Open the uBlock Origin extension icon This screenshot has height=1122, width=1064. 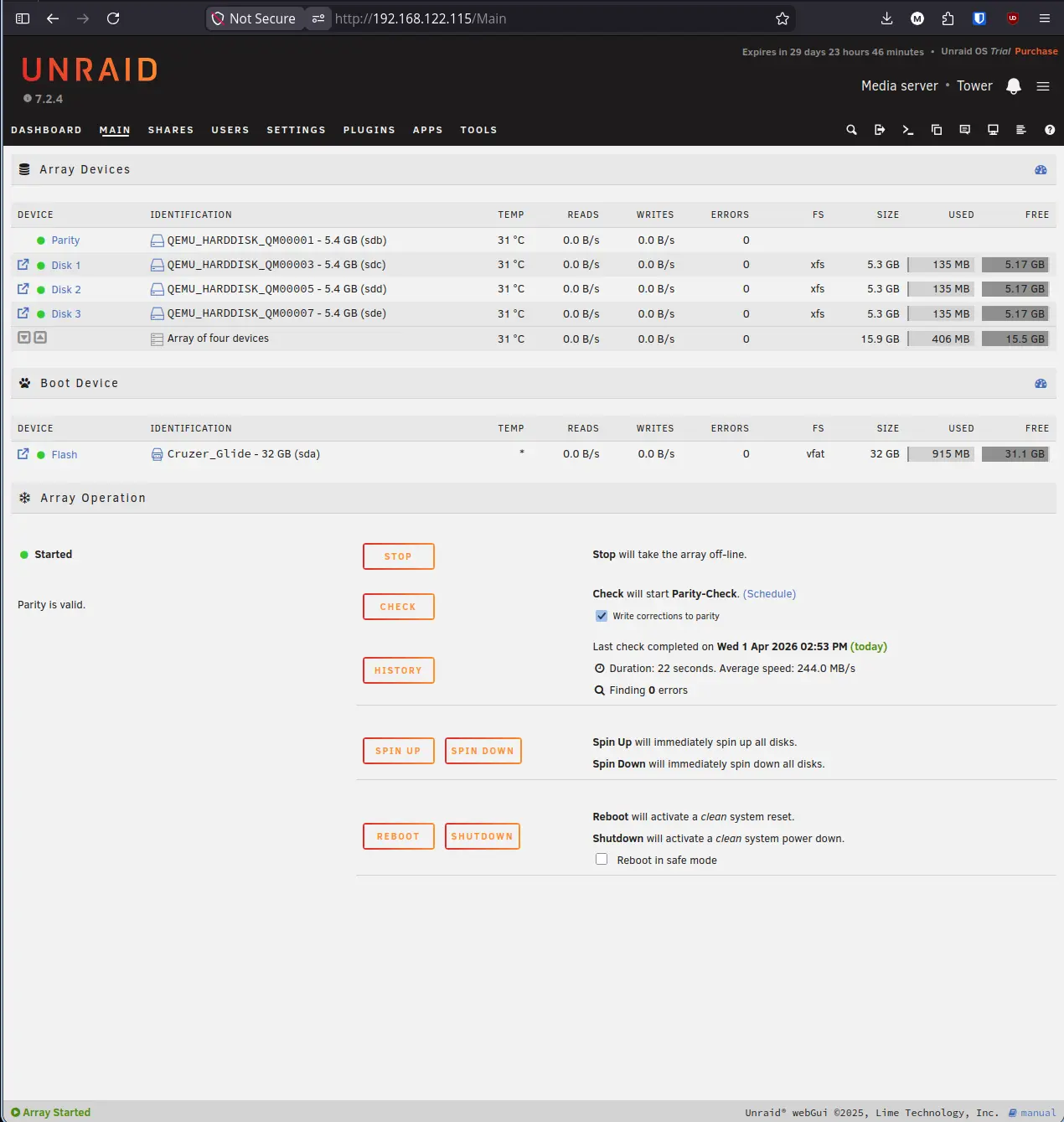1013,18
